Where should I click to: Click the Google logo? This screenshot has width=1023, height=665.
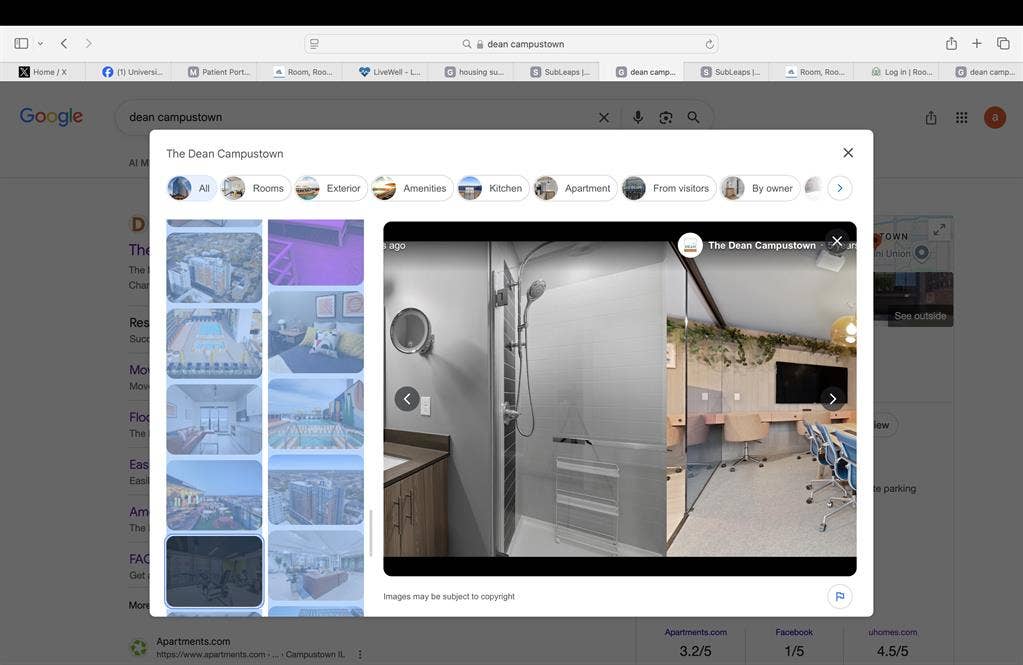pos(51,116)
